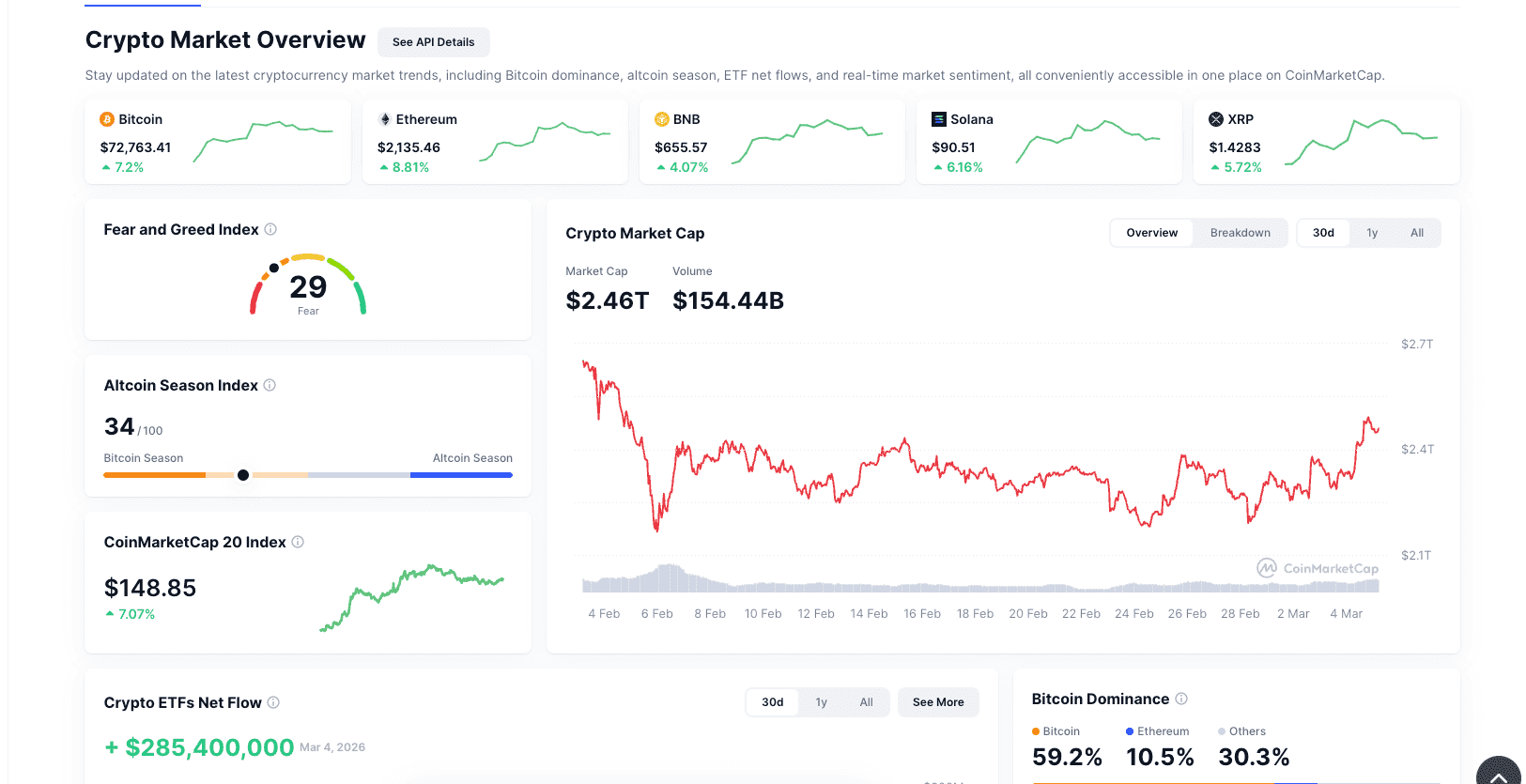Select Overview view for market cap
Screen dimensions: 1526x784
tap(1151, 233)
